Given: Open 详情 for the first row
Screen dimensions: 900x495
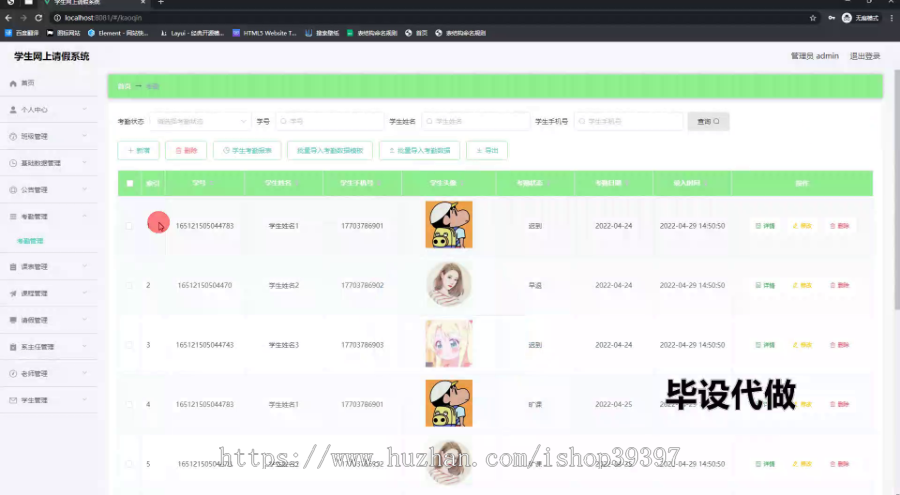Looking at the screenshot, I should 765,226.
